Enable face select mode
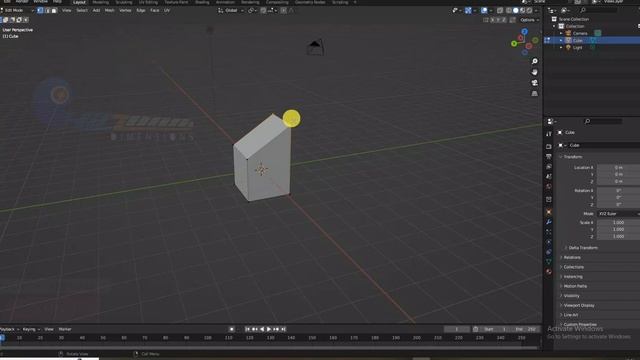Screen dimensions: 640x360 (54, 10)
